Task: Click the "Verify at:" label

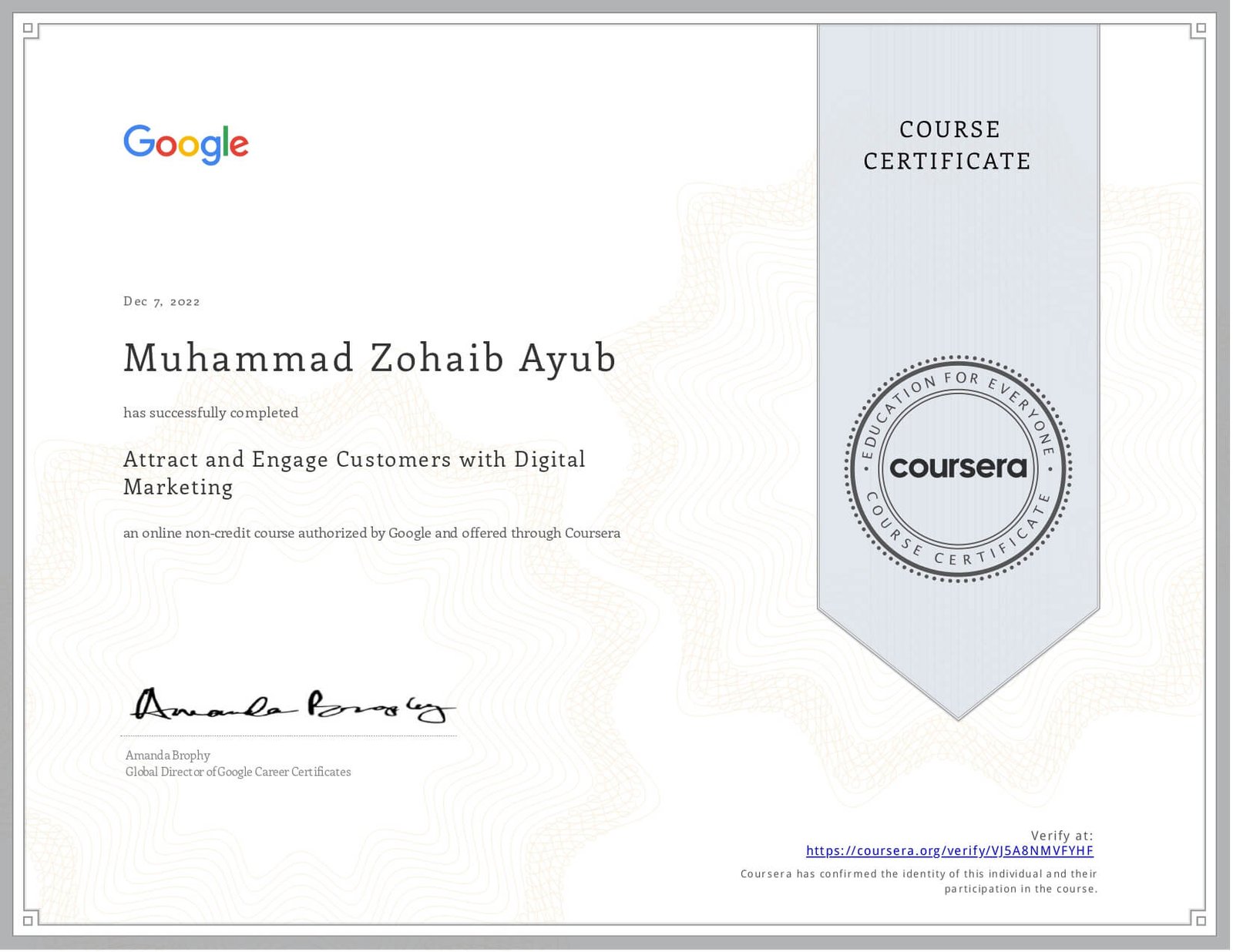Action: [1062, 836]
